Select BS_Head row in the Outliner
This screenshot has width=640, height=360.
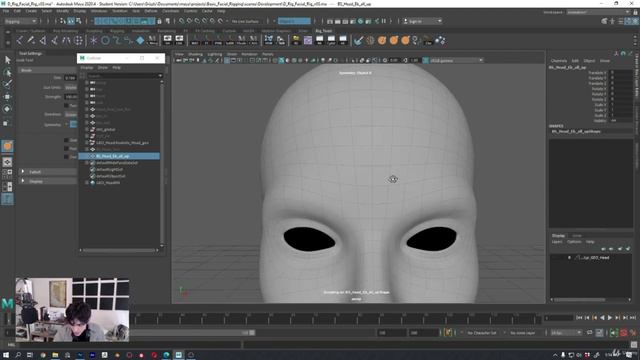pyautogui.click(x=119, y=156)
